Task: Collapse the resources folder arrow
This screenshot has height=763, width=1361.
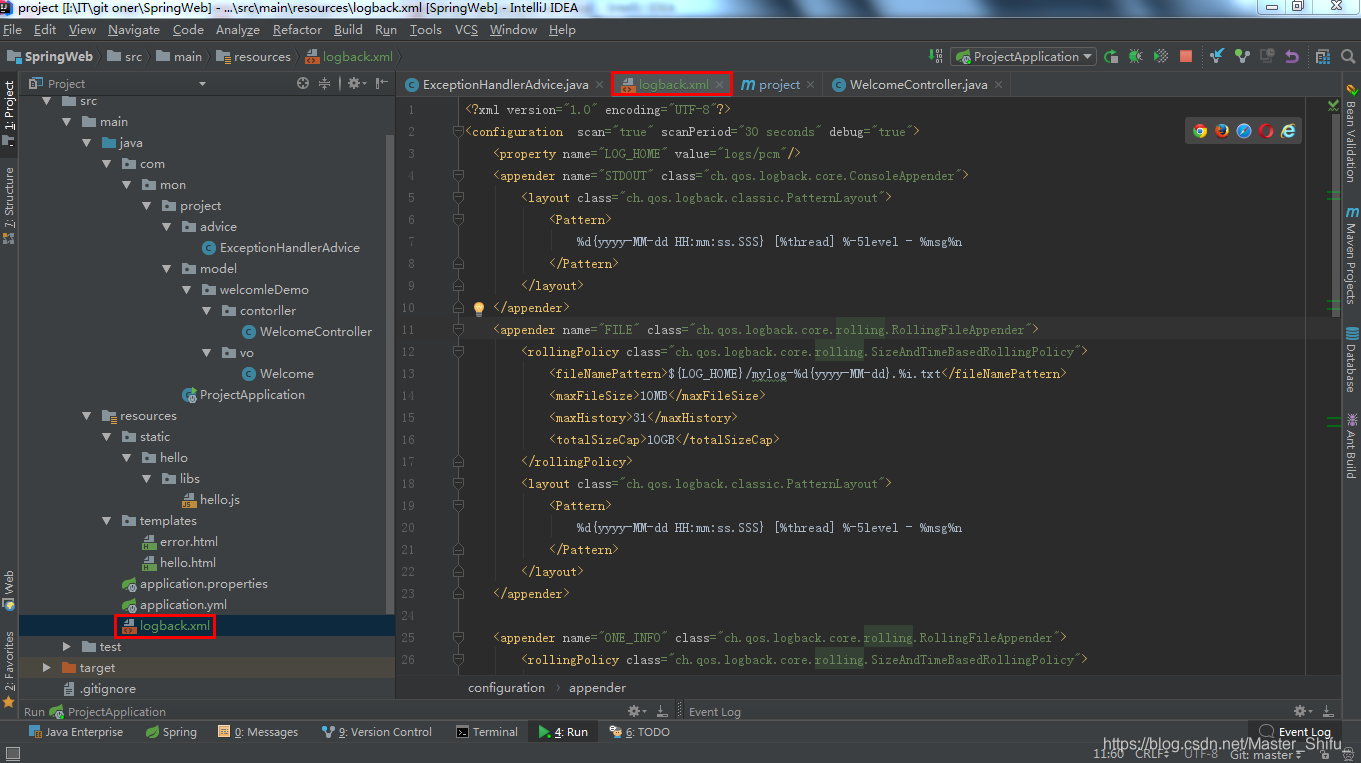Action: 87,416
